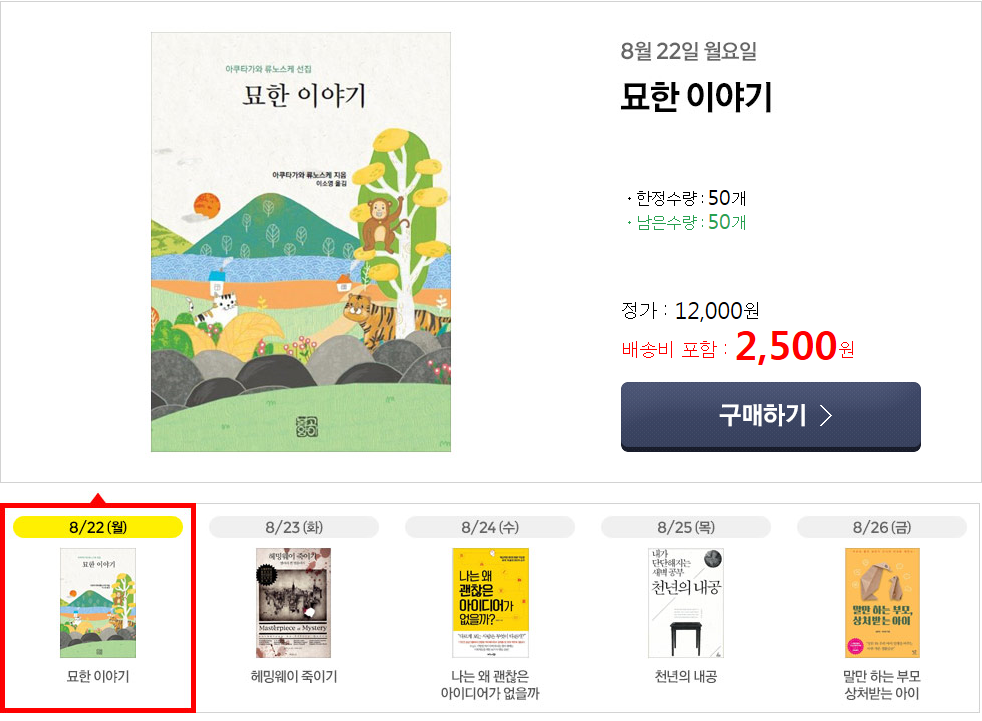Open the 헤밍웨이 죽이기 title link
982x721 pixels.
point(294,677)
